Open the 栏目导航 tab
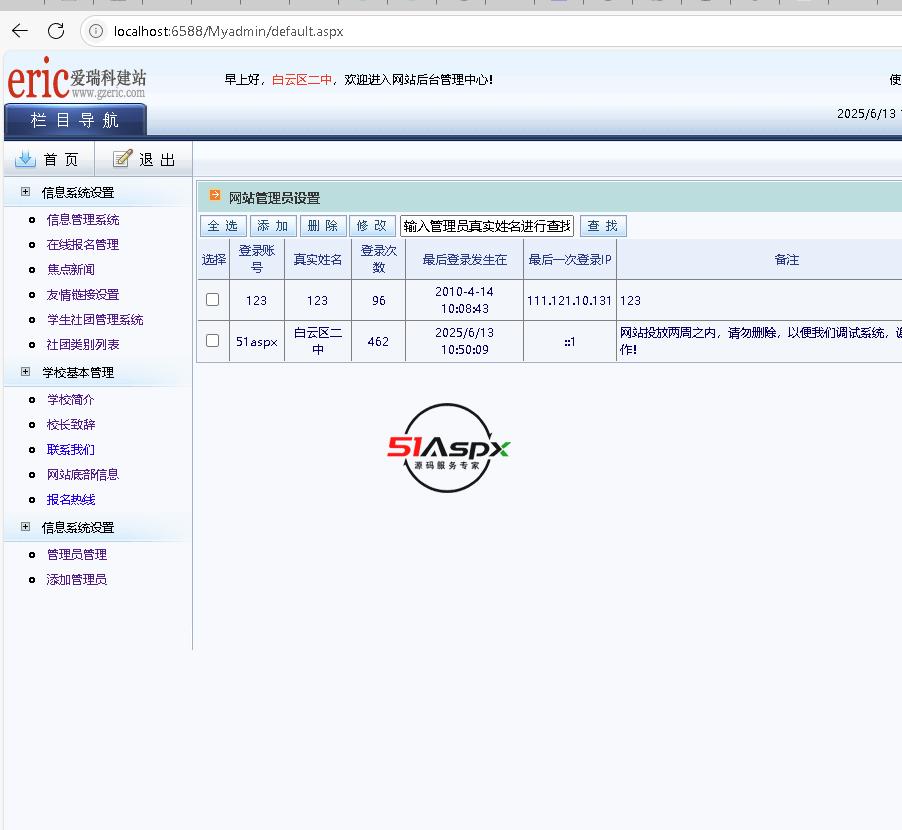The height and width of the screenshot is (830, 902). click(75, 120)
